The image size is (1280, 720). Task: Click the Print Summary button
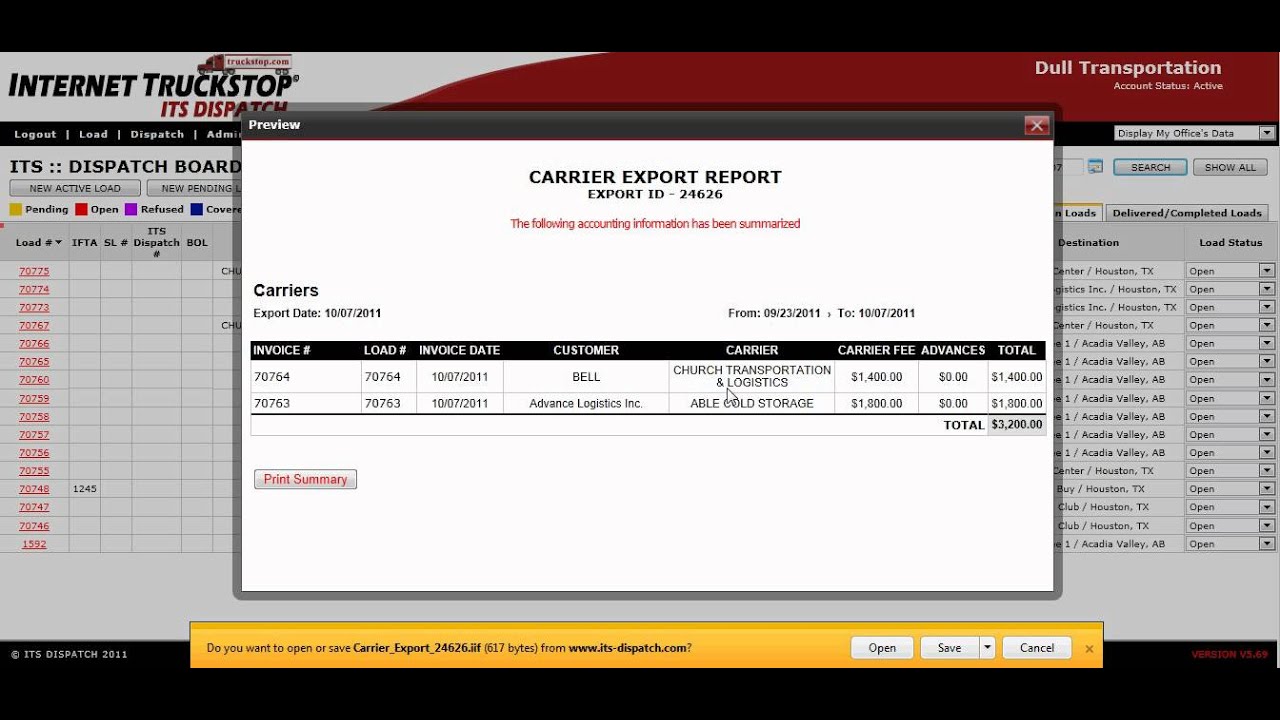click(305, 480)
